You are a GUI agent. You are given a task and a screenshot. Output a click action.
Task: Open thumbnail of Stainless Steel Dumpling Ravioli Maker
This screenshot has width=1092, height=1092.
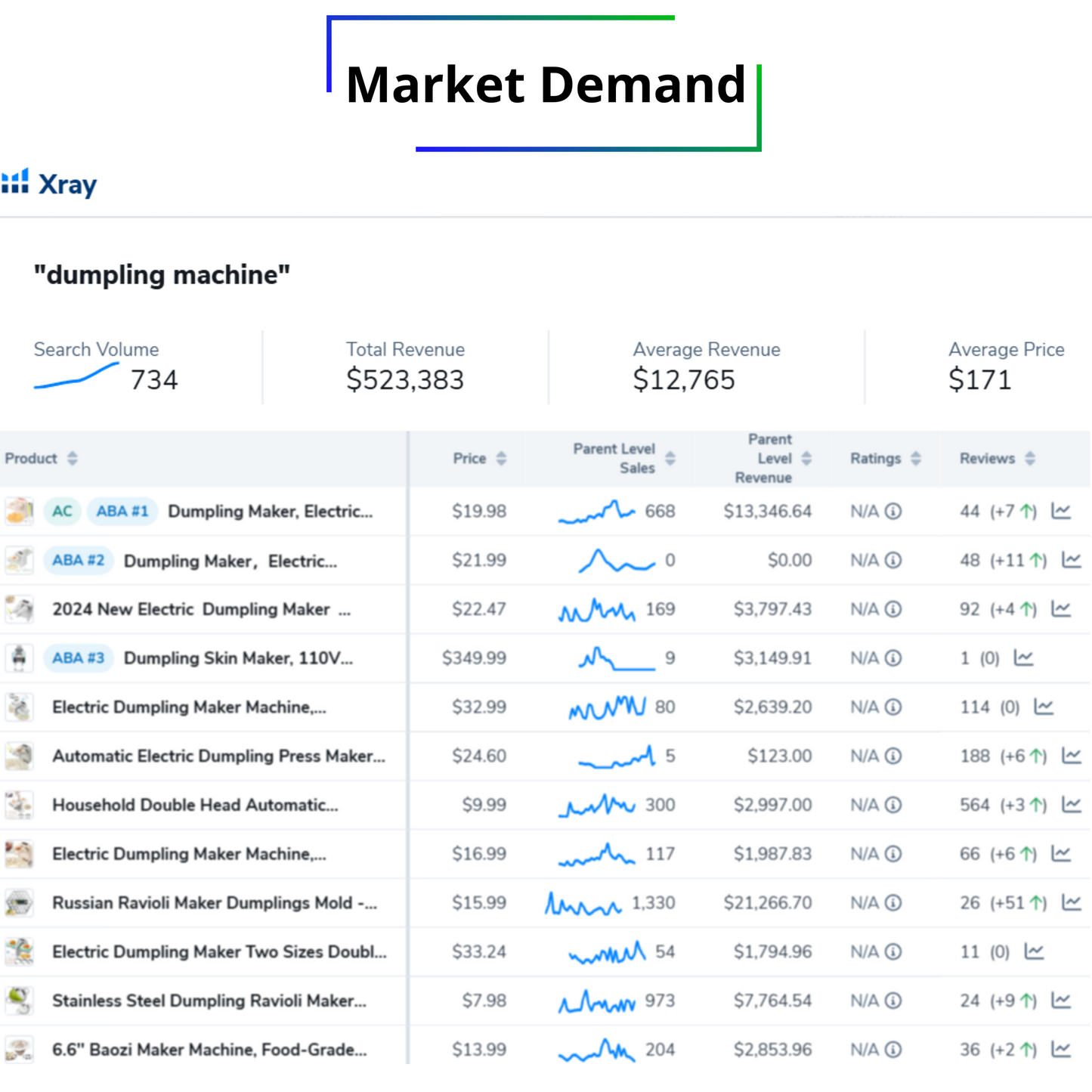pos(19,1001)
